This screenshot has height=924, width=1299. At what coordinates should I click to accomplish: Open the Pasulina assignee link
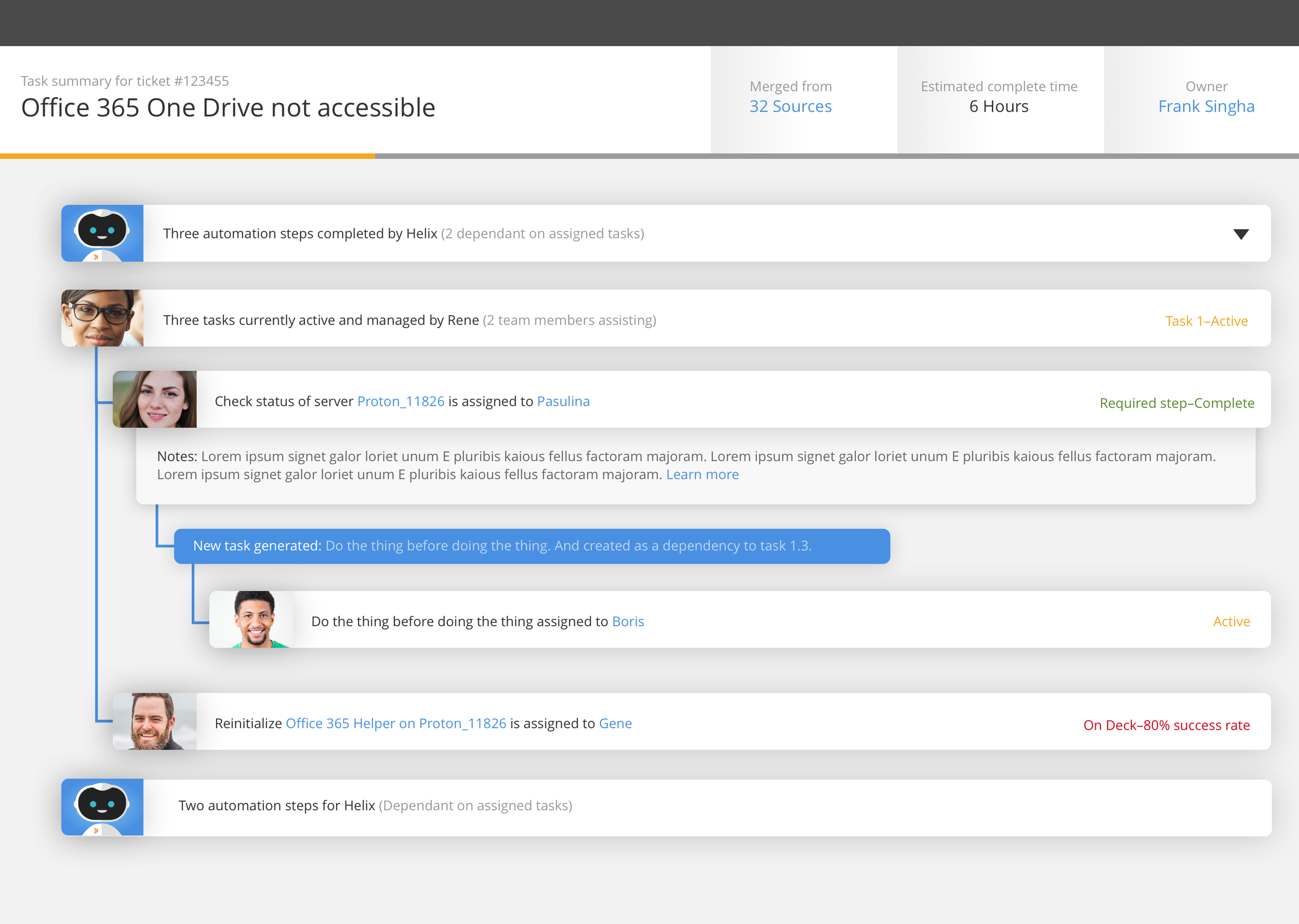click(563, 401)
